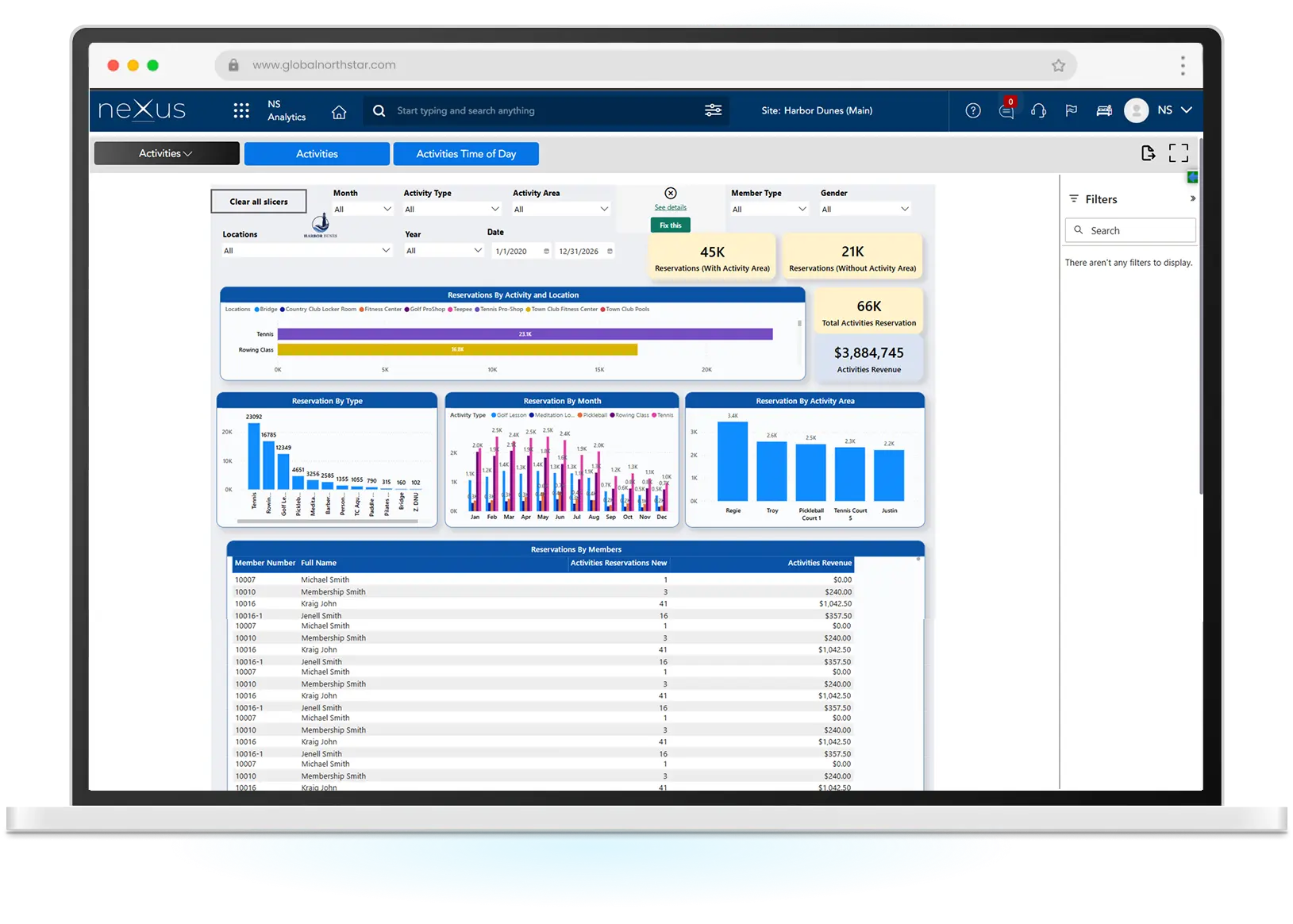
Task: Open the Activity Type dropdown
Action: tap(452, 210)
